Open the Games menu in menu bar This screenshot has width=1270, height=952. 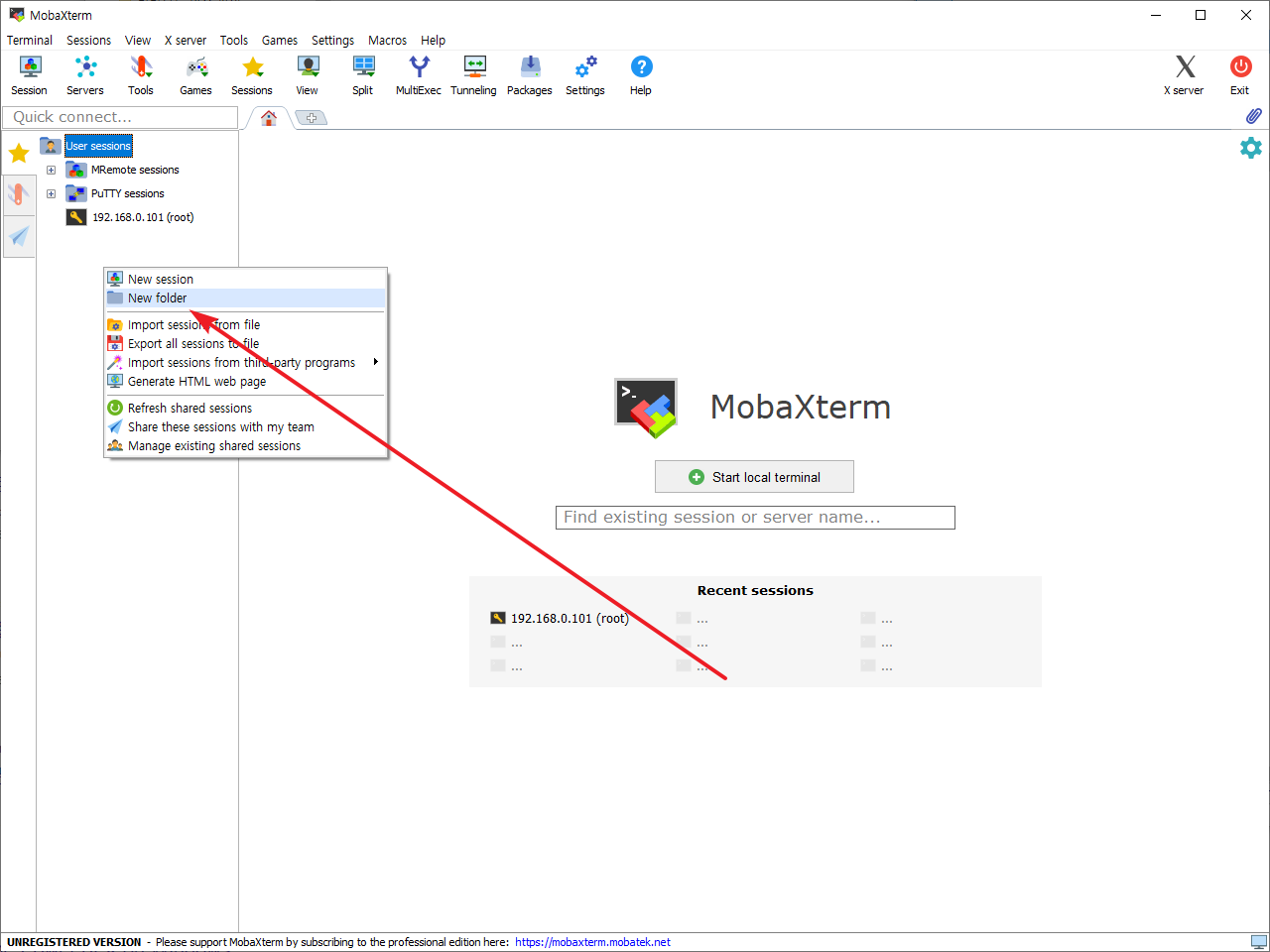[280, 41]
